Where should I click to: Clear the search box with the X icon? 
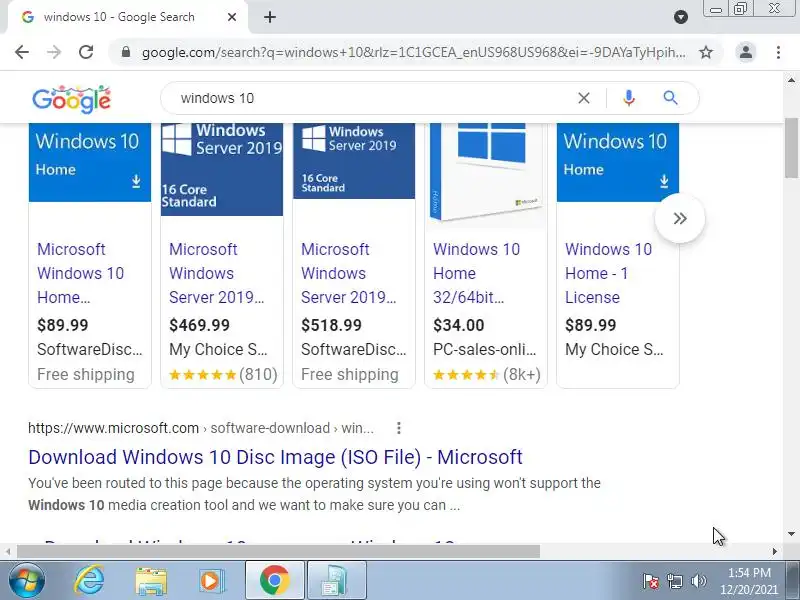pos(584,98)
